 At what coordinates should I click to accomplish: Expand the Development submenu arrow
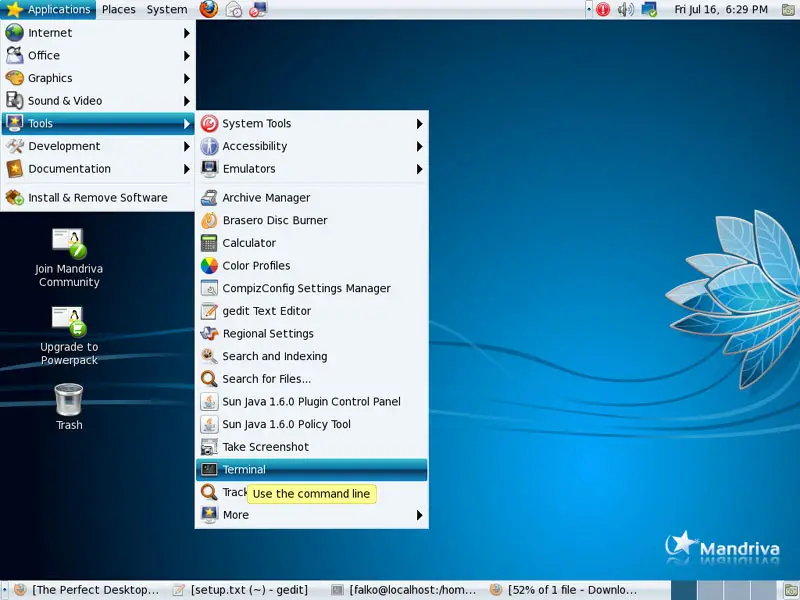click(187, 146)
